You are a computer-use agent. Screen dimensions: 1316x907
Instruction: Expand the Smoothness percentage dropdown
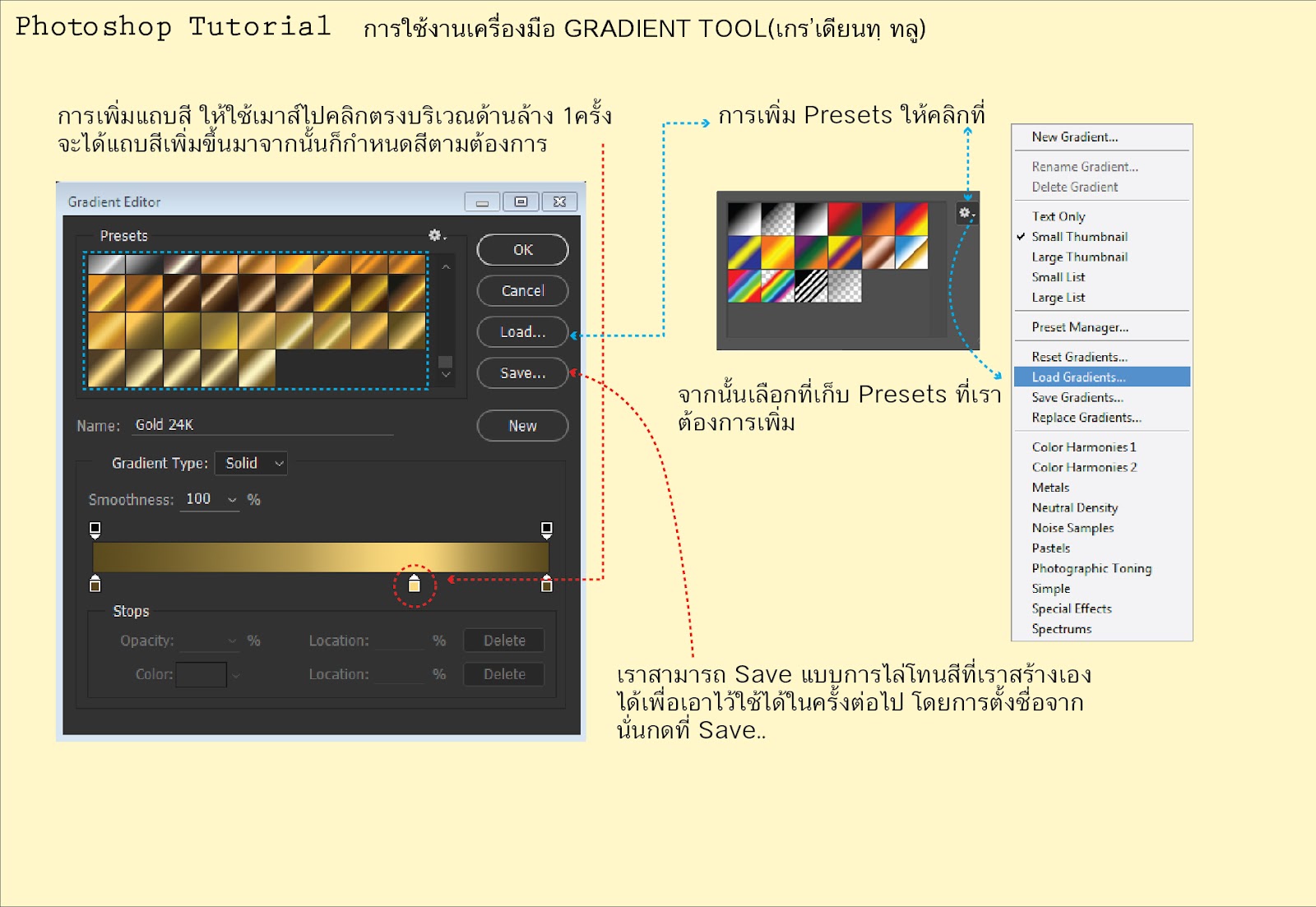pyautogui.click(x=233, y=499)
